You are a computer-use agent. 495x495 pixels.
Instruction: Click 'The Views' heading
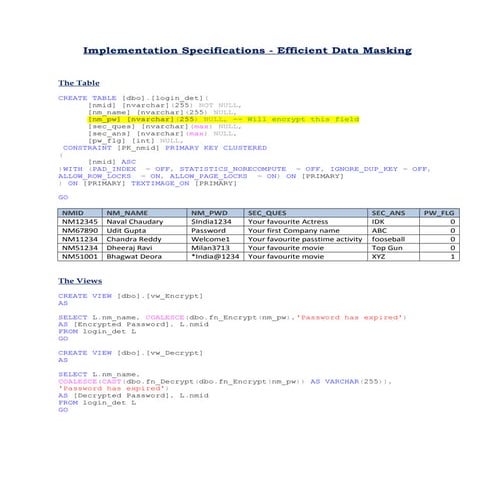80,281
